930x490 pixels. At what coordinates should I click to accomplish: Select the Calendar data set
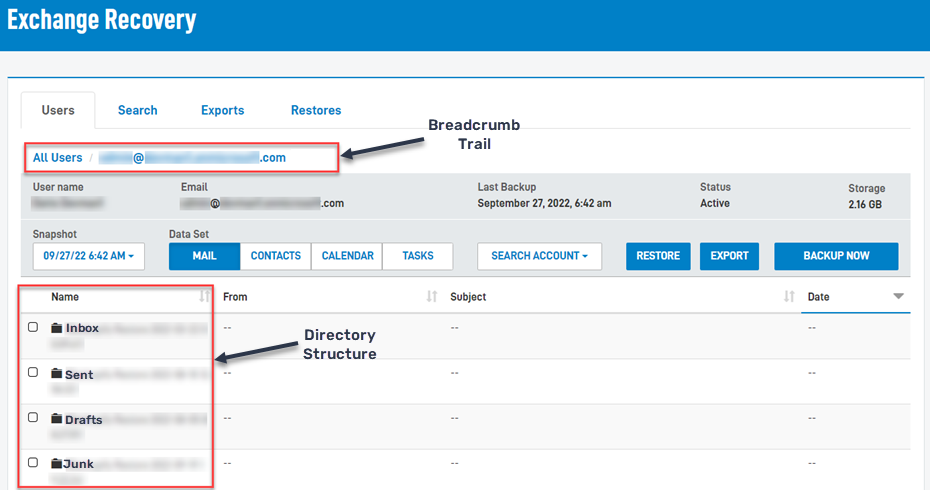coord(347,256)
